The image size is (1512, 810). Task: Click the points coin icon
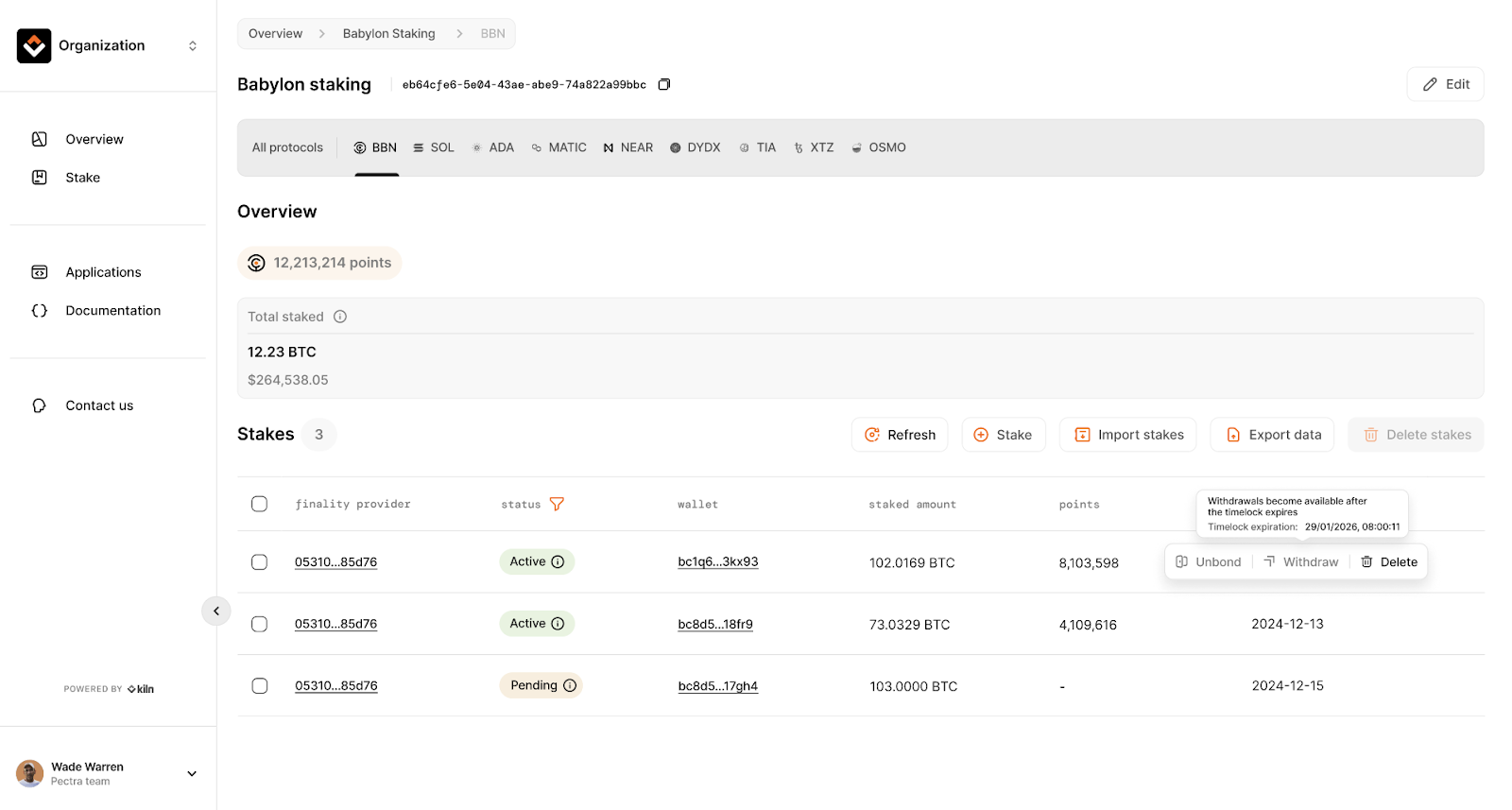(256, 263)
